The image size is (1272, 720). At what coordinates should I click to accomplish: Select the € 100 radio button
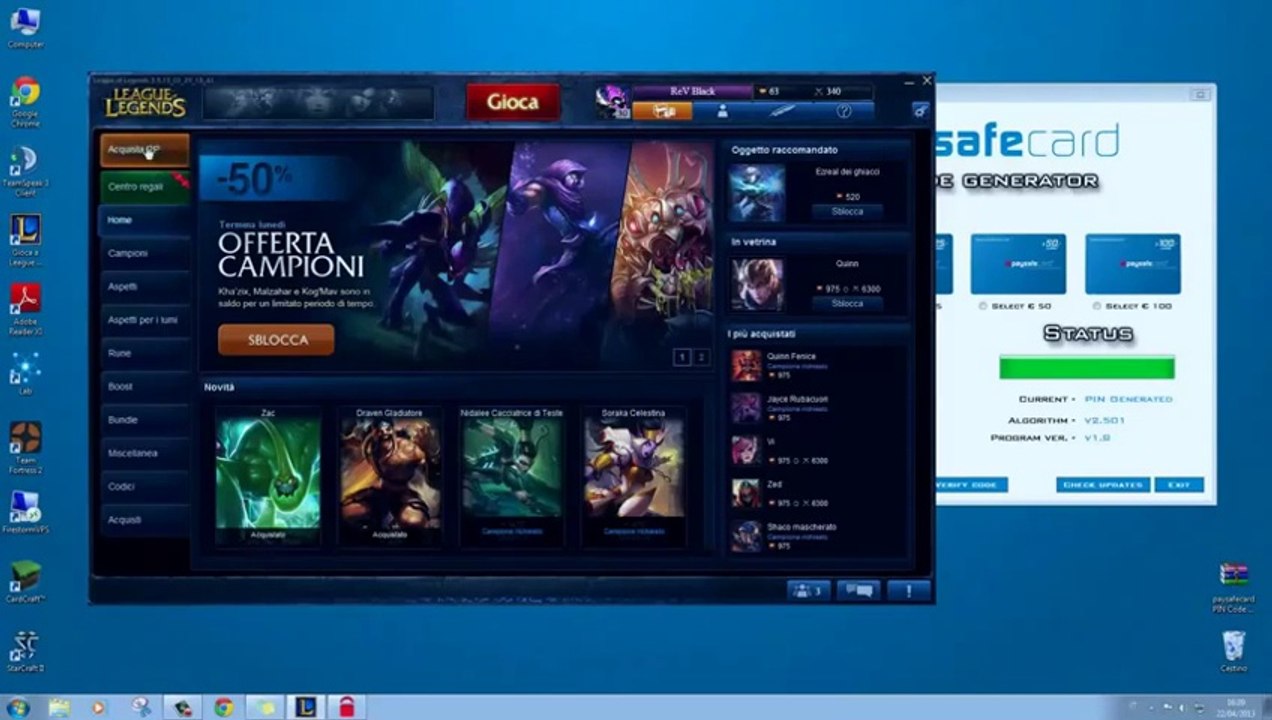[1097, 306]
